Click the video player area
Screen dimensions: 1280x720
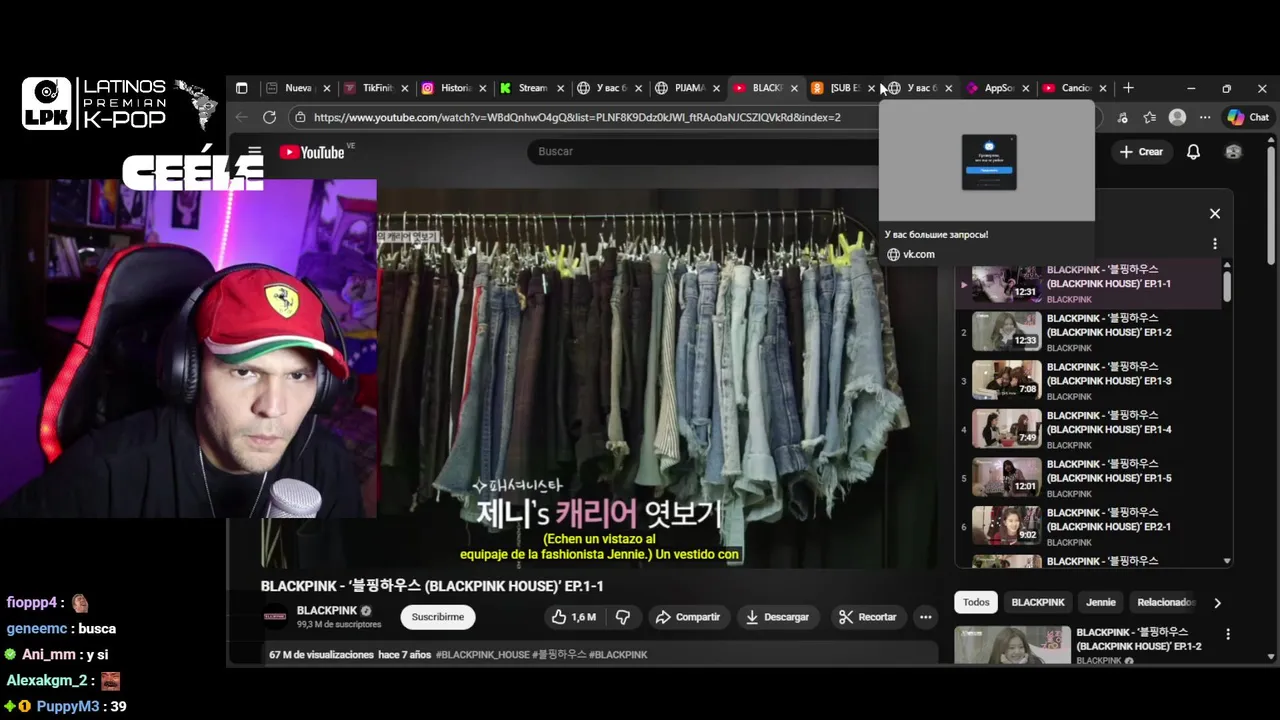click(x=600, y=378)
